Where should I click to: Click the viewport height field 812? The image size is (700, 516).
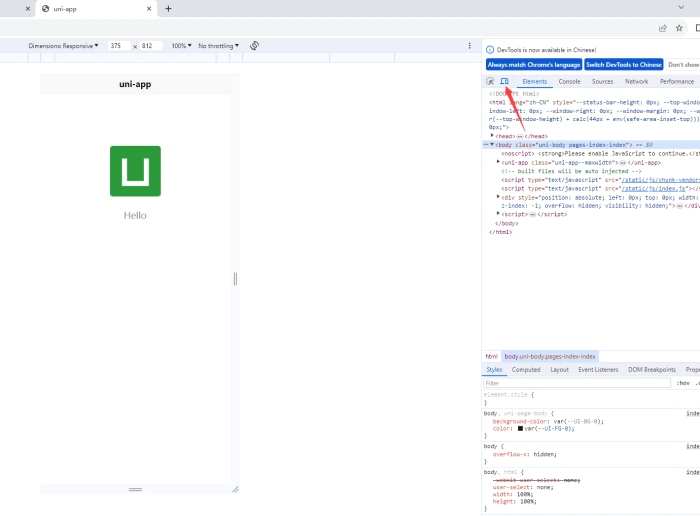point(150,46)
